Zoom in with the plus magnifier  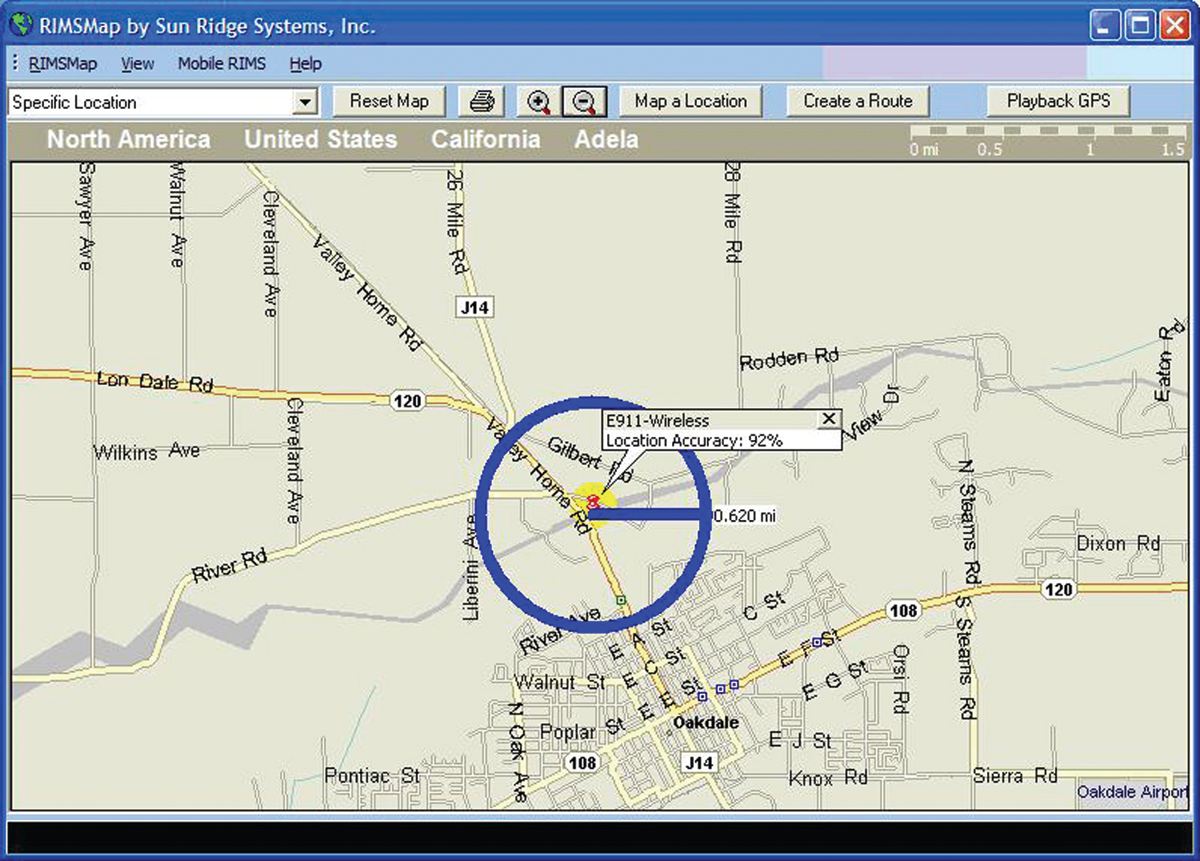point(539,101)
